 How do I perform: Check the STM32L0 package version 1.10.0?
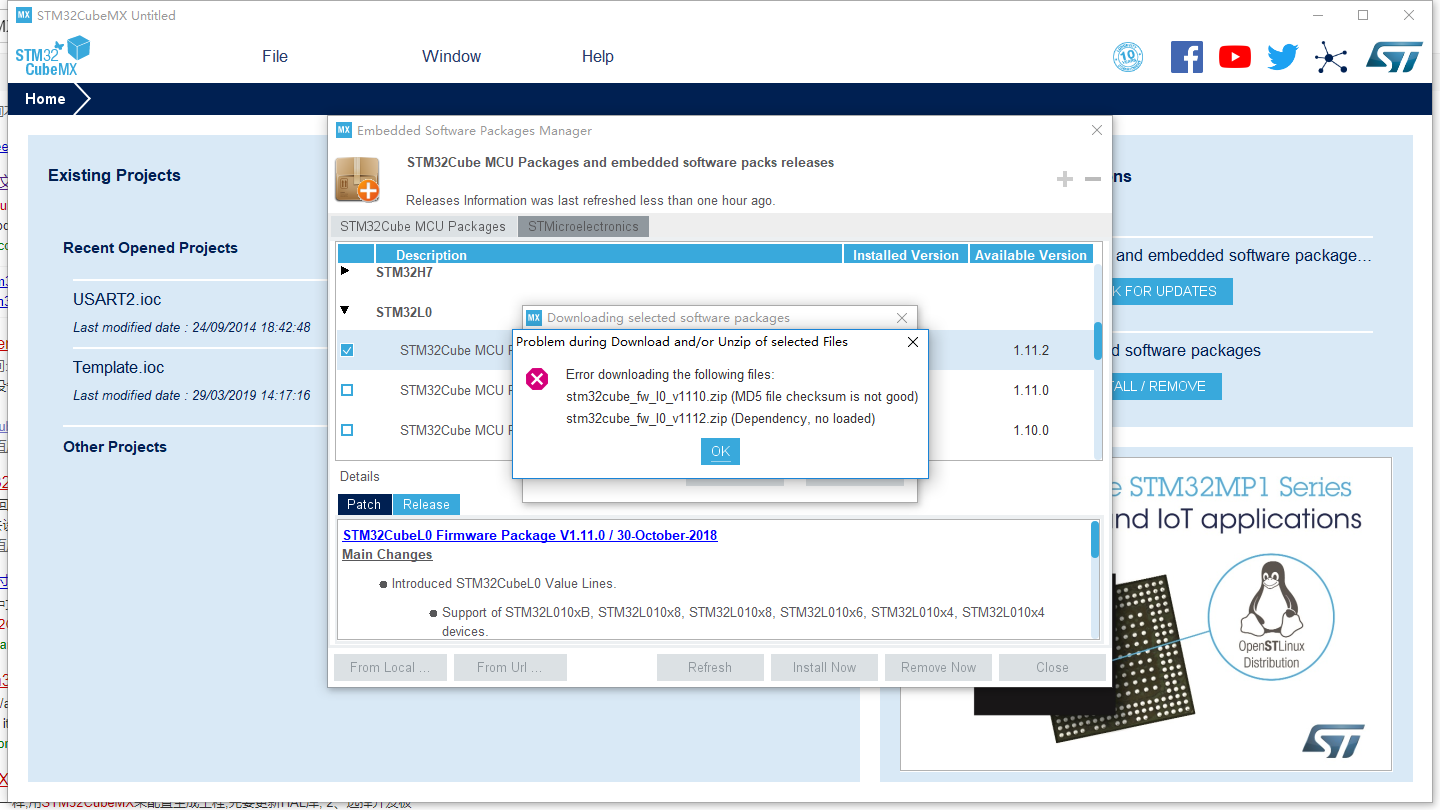coord(347,430)
